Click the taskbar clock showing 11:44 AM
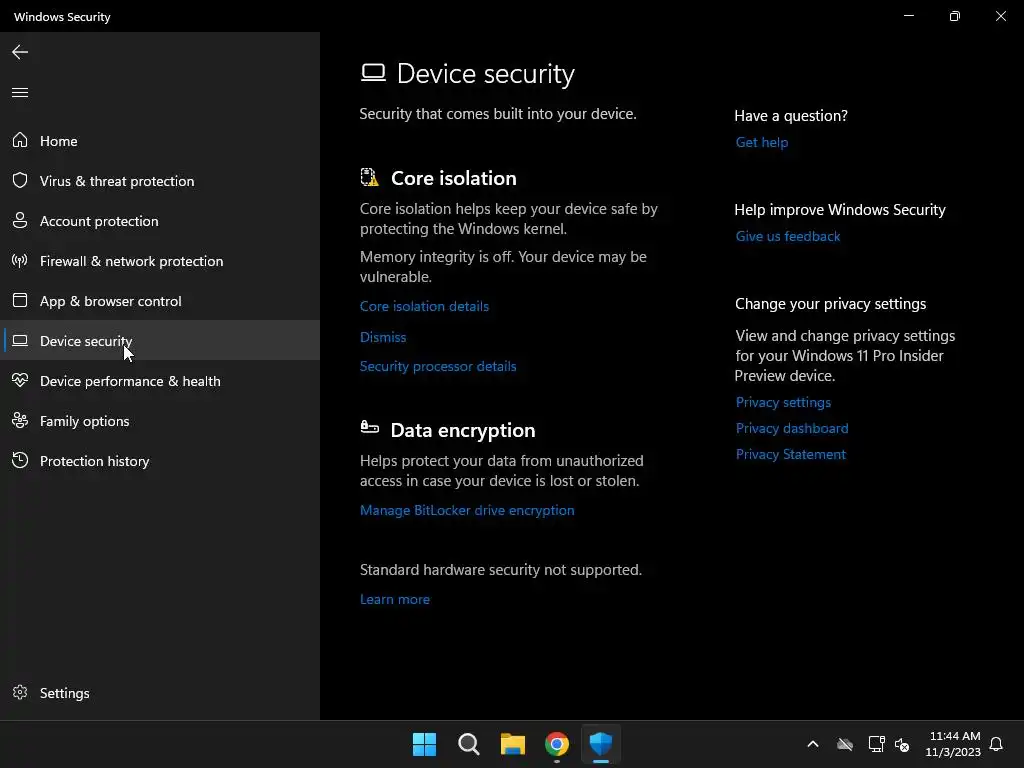Screen dimensions: 1024x768 (x=953, y=744)
